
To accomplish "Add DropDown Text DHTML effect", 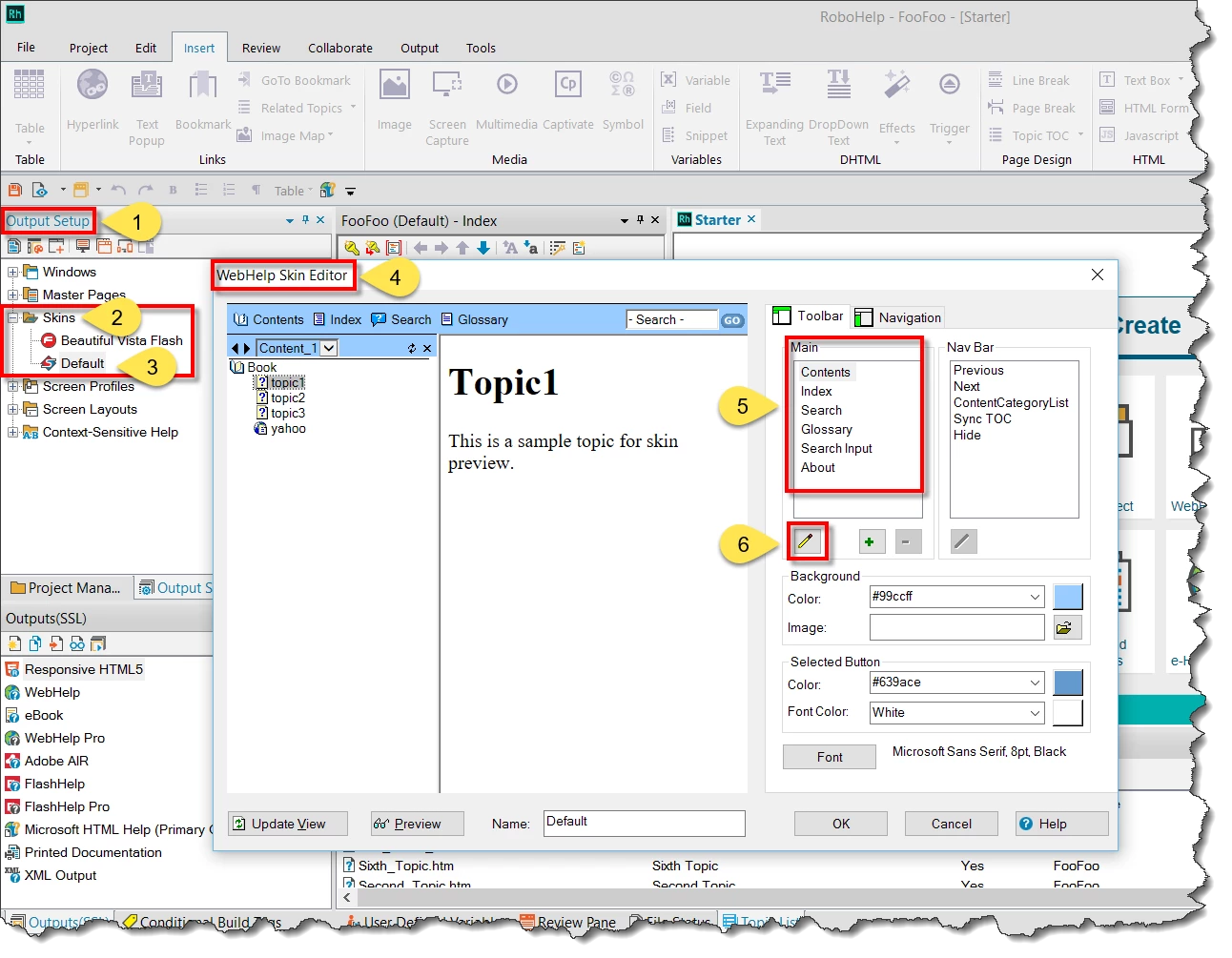I will [839, 107].
